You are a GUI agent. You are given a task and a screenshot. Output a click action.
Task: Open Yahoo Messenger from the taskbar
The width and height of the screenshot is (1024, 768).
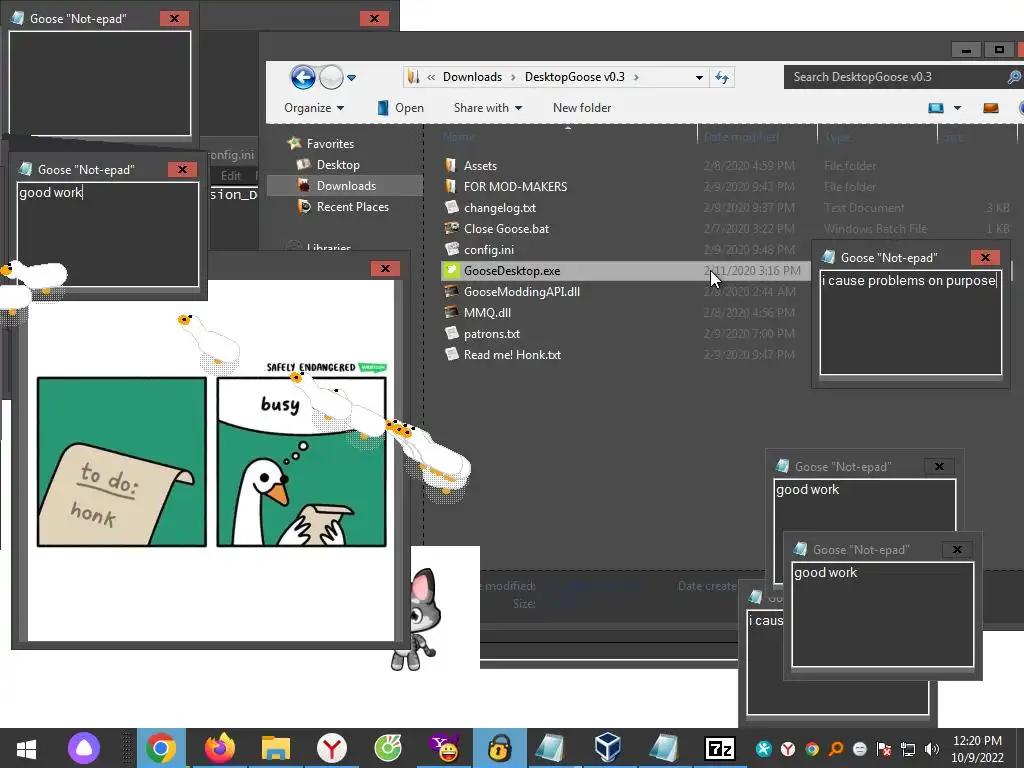443,748
